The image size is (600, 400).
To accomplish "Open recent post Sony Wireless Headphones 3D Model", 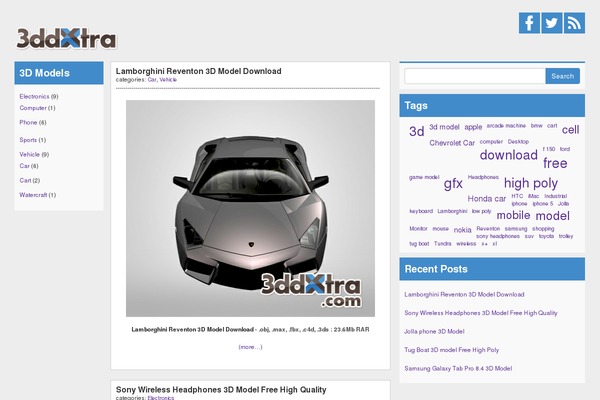I will [481, 313].
